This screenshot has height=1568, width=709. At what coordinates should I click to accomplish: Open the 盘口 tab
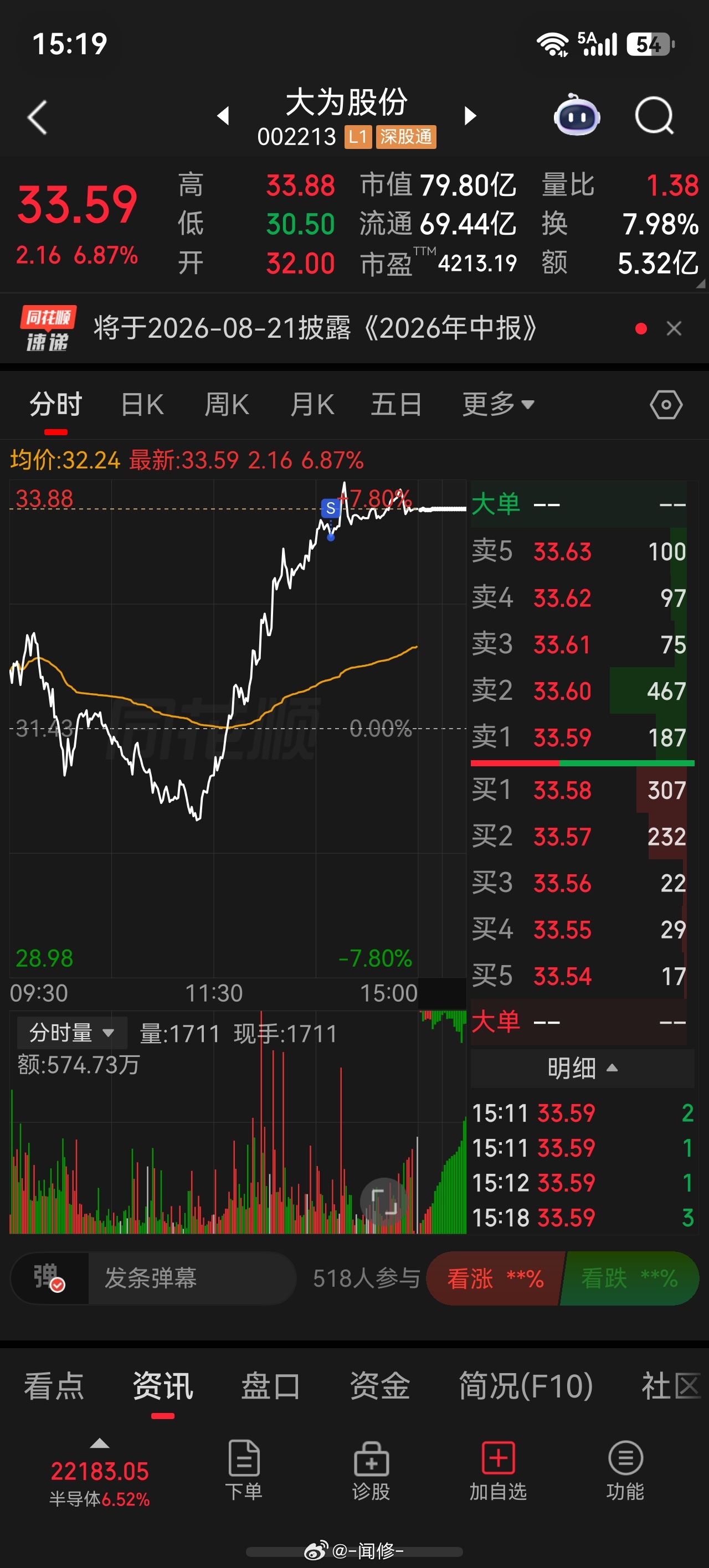point(271,1386)
